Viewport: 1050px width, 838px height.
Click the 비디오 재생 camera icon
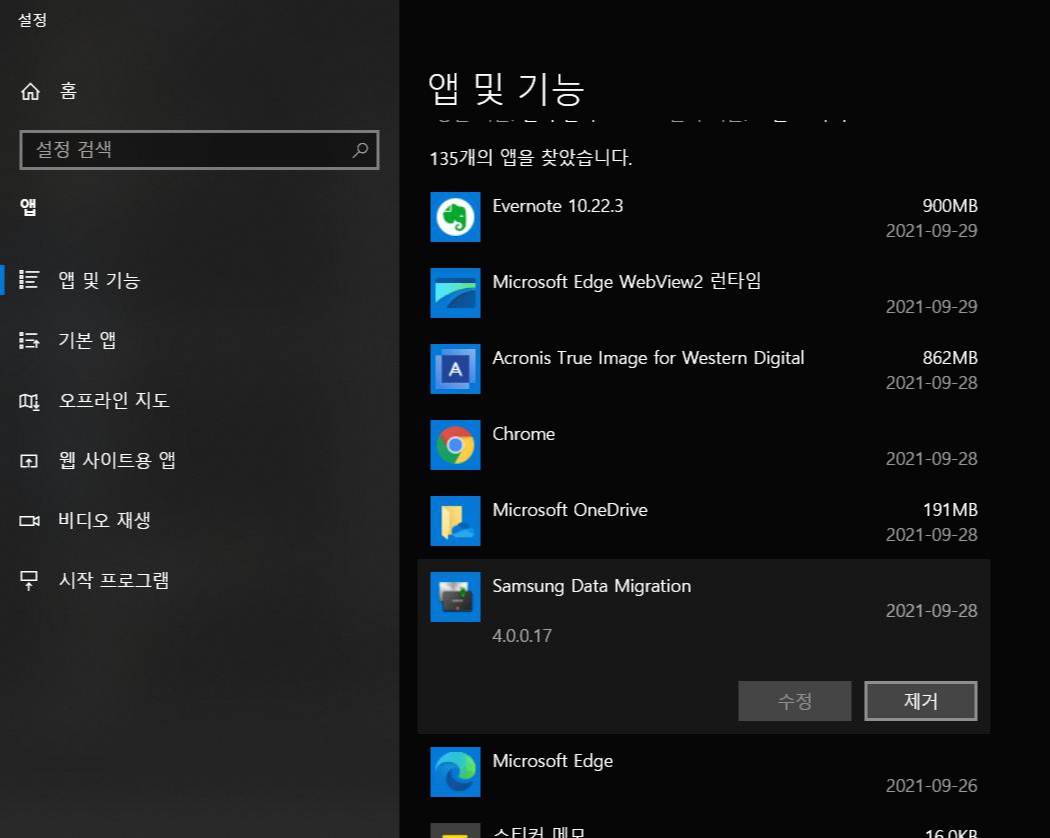click(29, 520)
